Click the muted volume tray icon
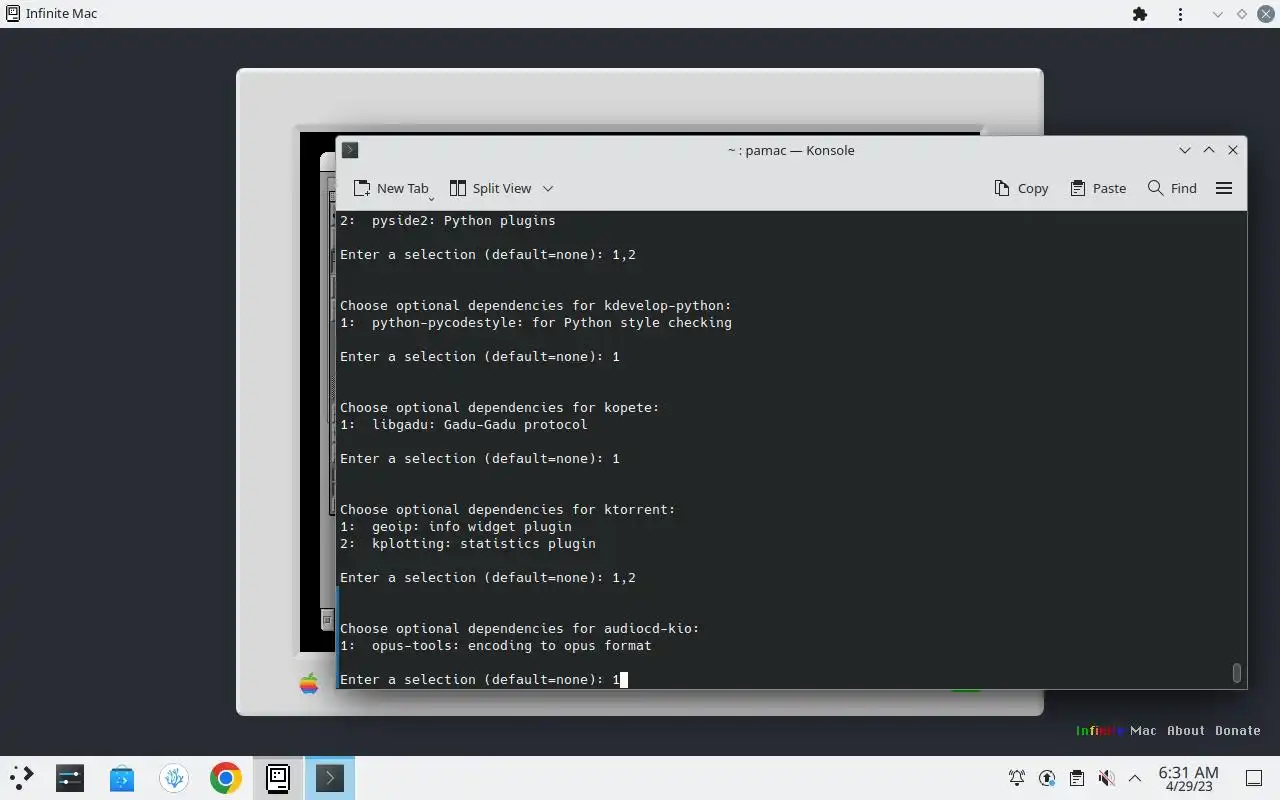This screenshot has width=1280, height=800. [1106, 778]
